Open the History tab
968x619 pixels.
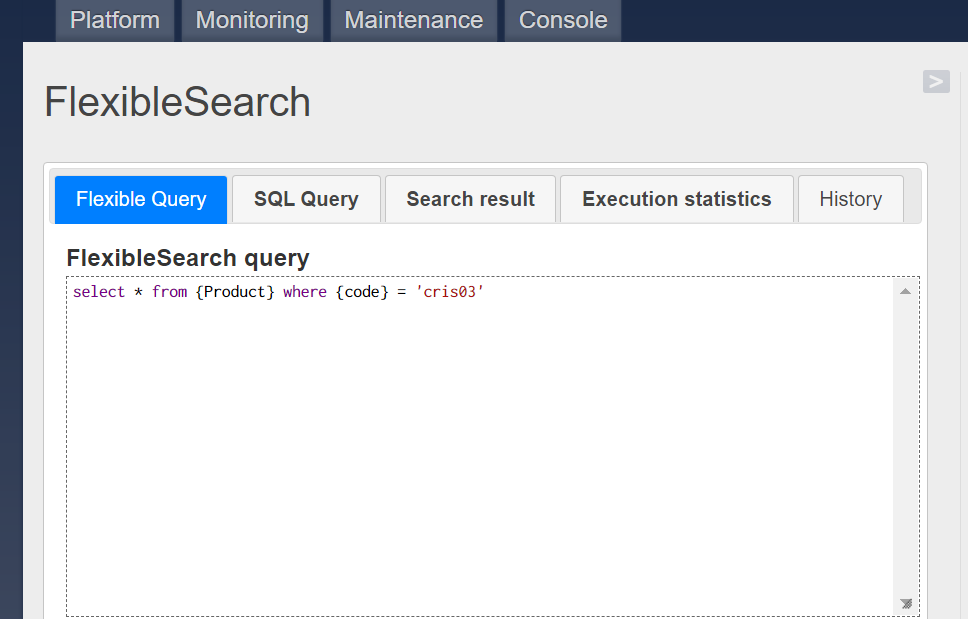click(x=851, y=199)
